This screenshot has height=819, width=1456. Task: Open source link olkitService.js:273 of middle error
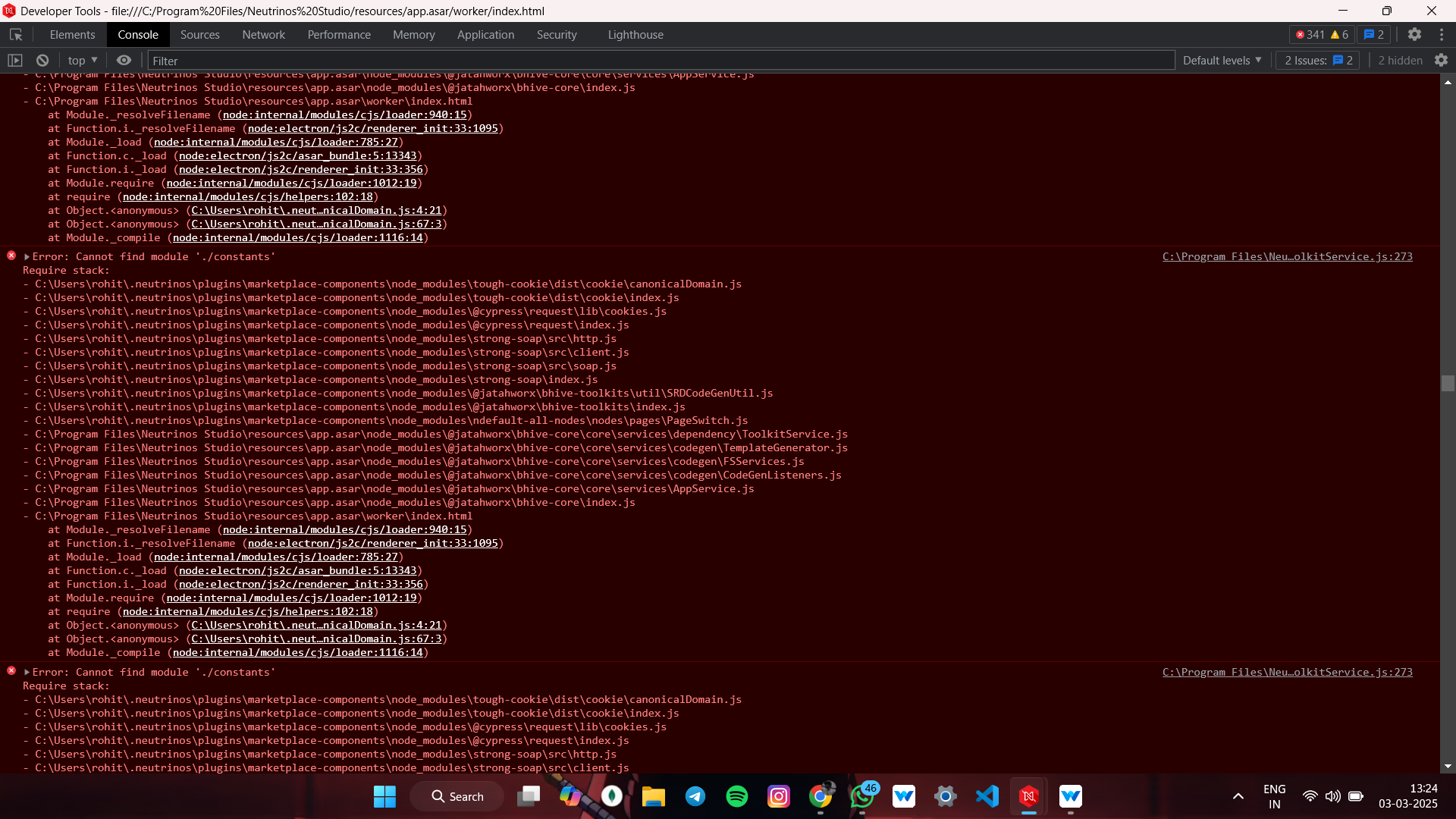pos(1288,257)
